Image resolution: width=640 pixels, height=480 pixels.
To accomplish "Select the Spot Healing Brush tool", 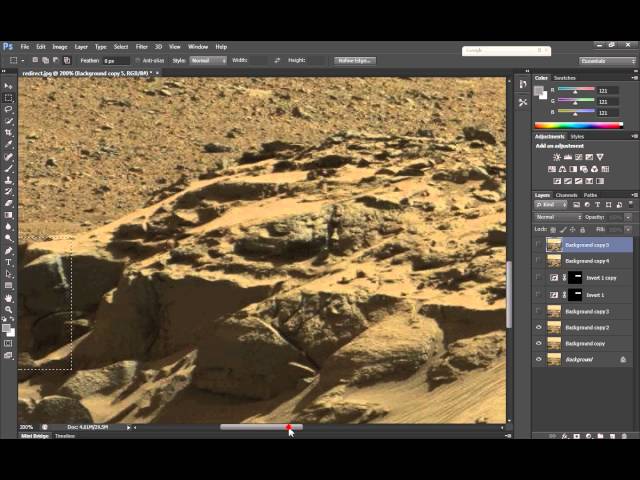I will 8,156.
